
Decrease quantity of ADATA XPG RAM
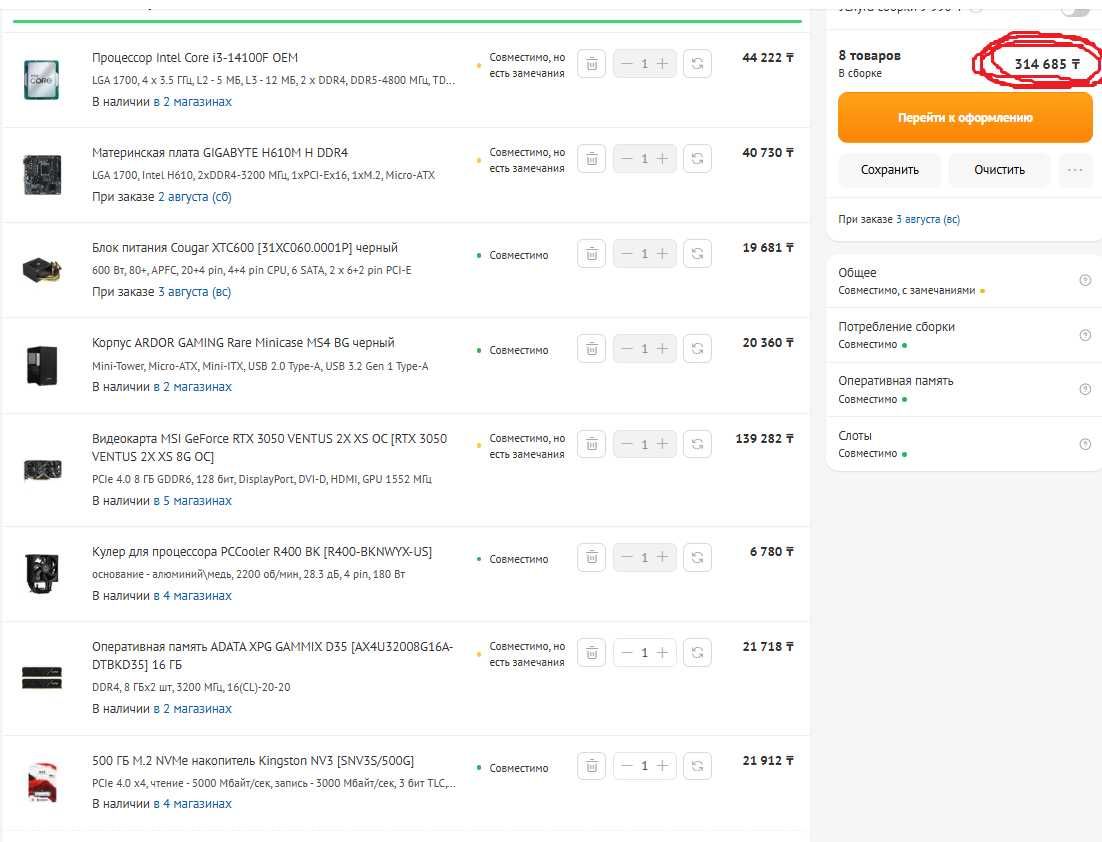point(627,653)
